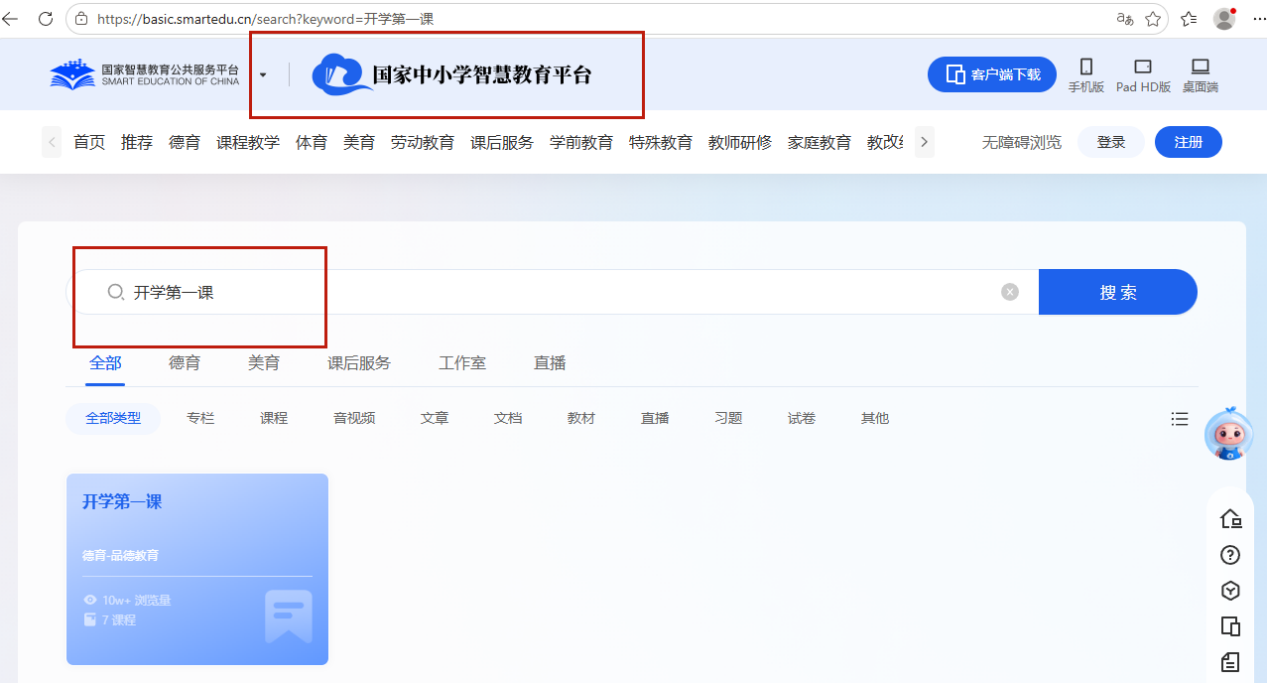Open browser three-dot settings menu
The width and height of the screenshot is (1267, 683).
point(1258,19)
